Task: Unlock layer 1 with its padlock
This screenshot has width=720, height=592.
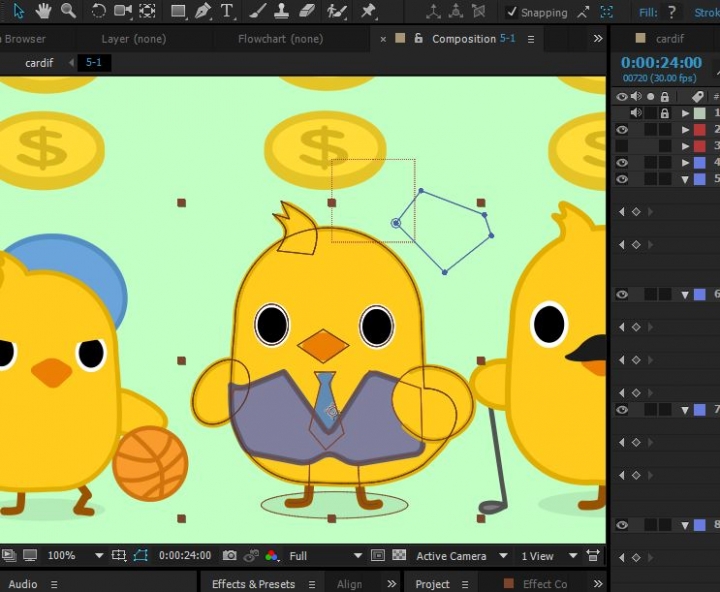Action: (665, 113)
